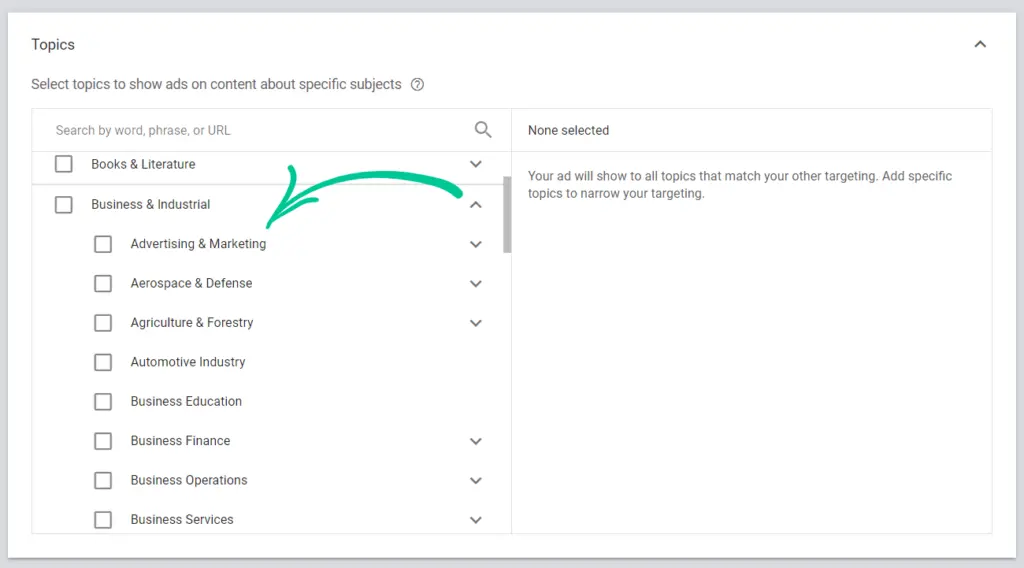Check the Books & Literature checkbox
Screen dimensions: 1024x568
pyautogui.click(x=64, y=164)
